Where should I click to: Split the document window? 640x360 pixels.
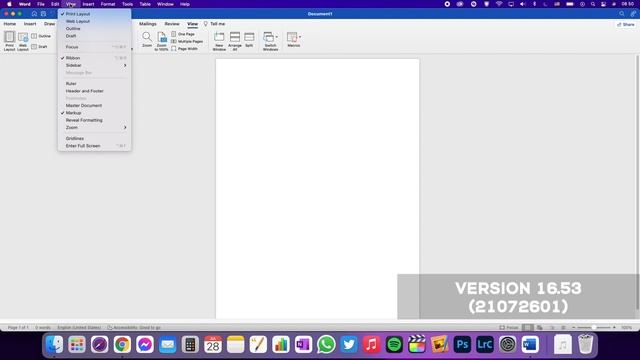click(x=249, y=40)
